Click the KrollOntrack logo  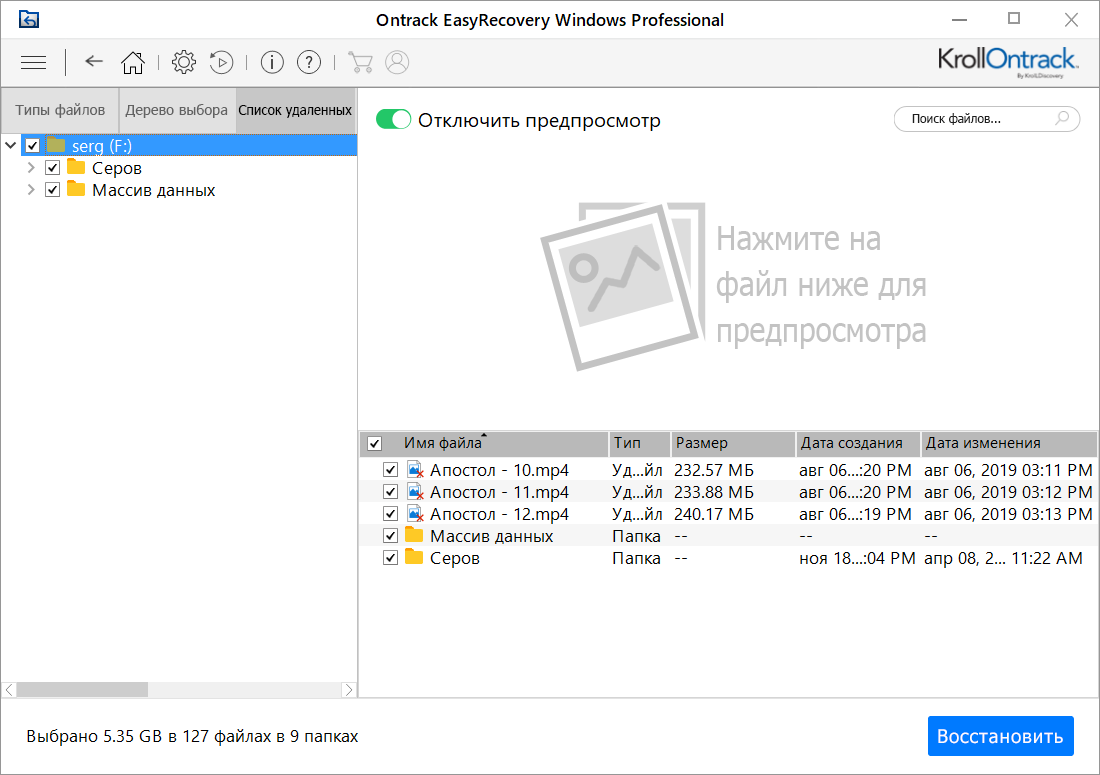(1007, 62)
